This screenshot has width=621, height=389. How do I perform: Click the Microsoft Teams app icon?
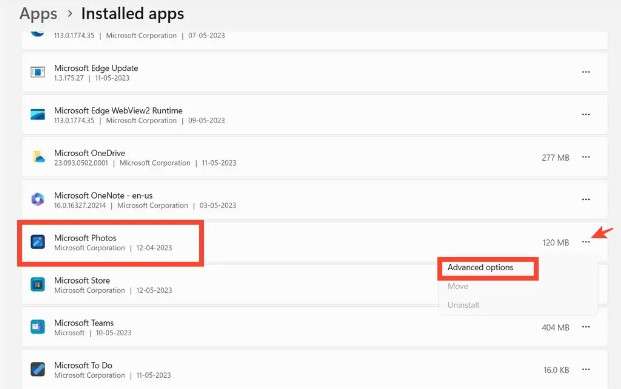click(38, 326)
